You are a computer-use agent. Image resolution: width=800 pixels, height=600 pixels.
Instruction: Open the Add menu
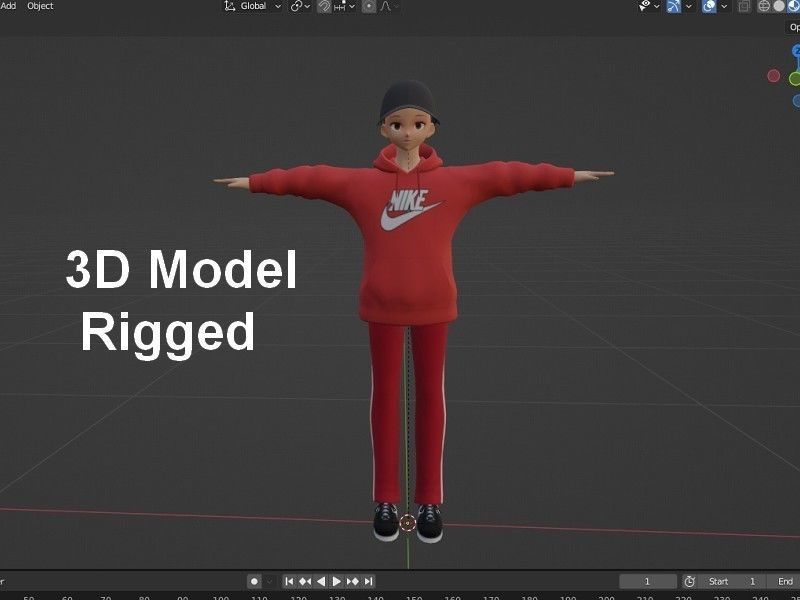coord(10,5)
